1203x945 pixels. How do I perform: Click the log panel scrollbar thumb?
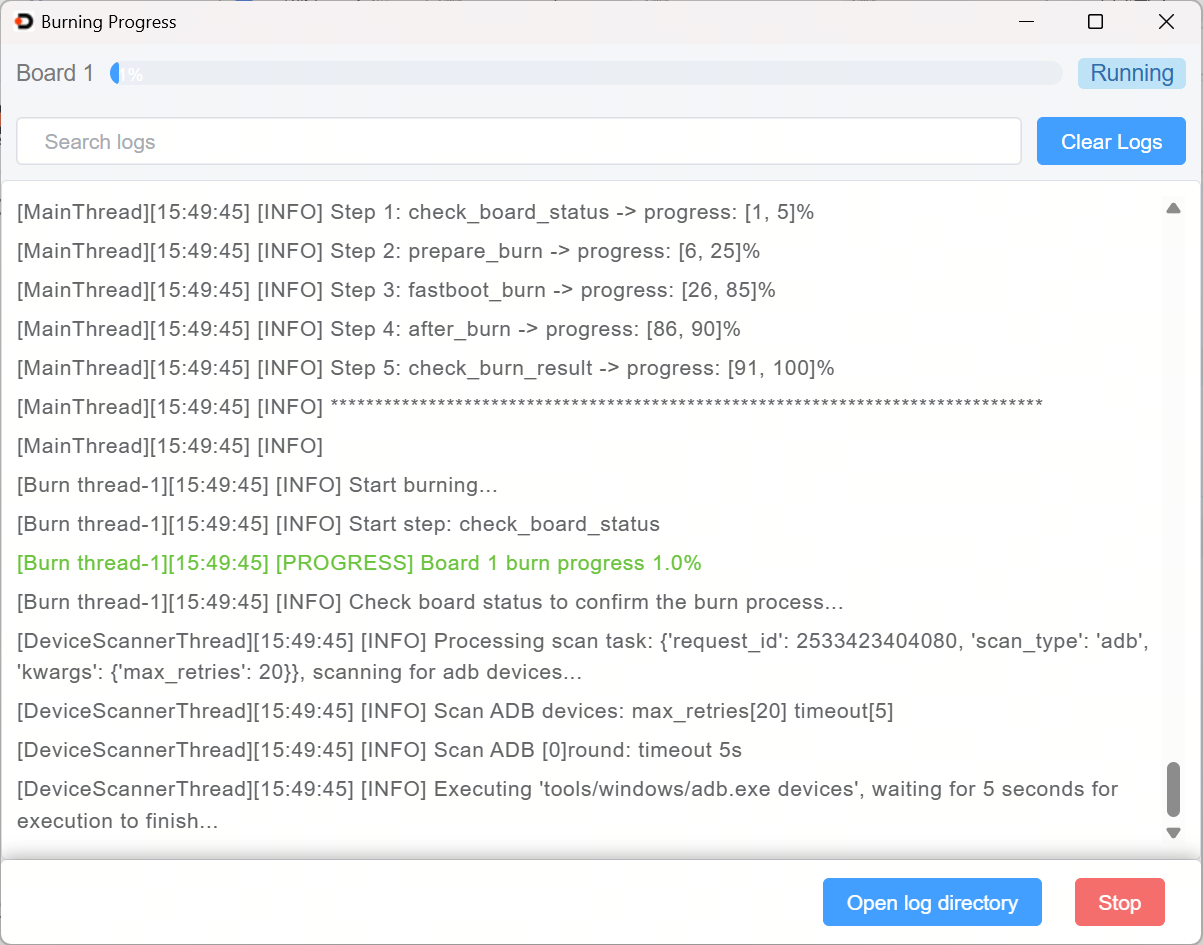[x=1174, y=789]
